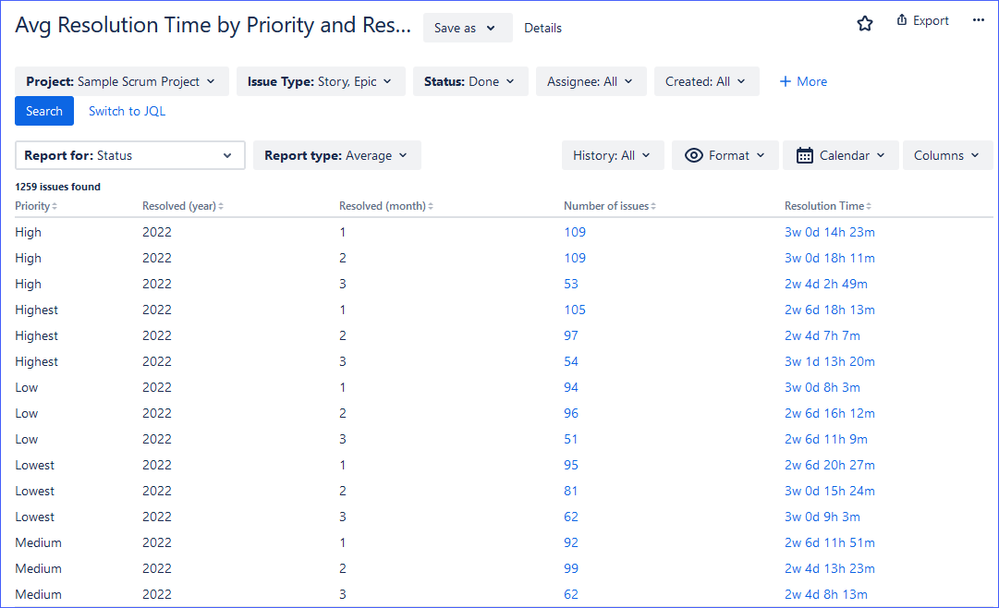The image size is (999, 608).
Task: Click resolution time 2w 4d 8h 13m
Action: click(x=826, y=594)
